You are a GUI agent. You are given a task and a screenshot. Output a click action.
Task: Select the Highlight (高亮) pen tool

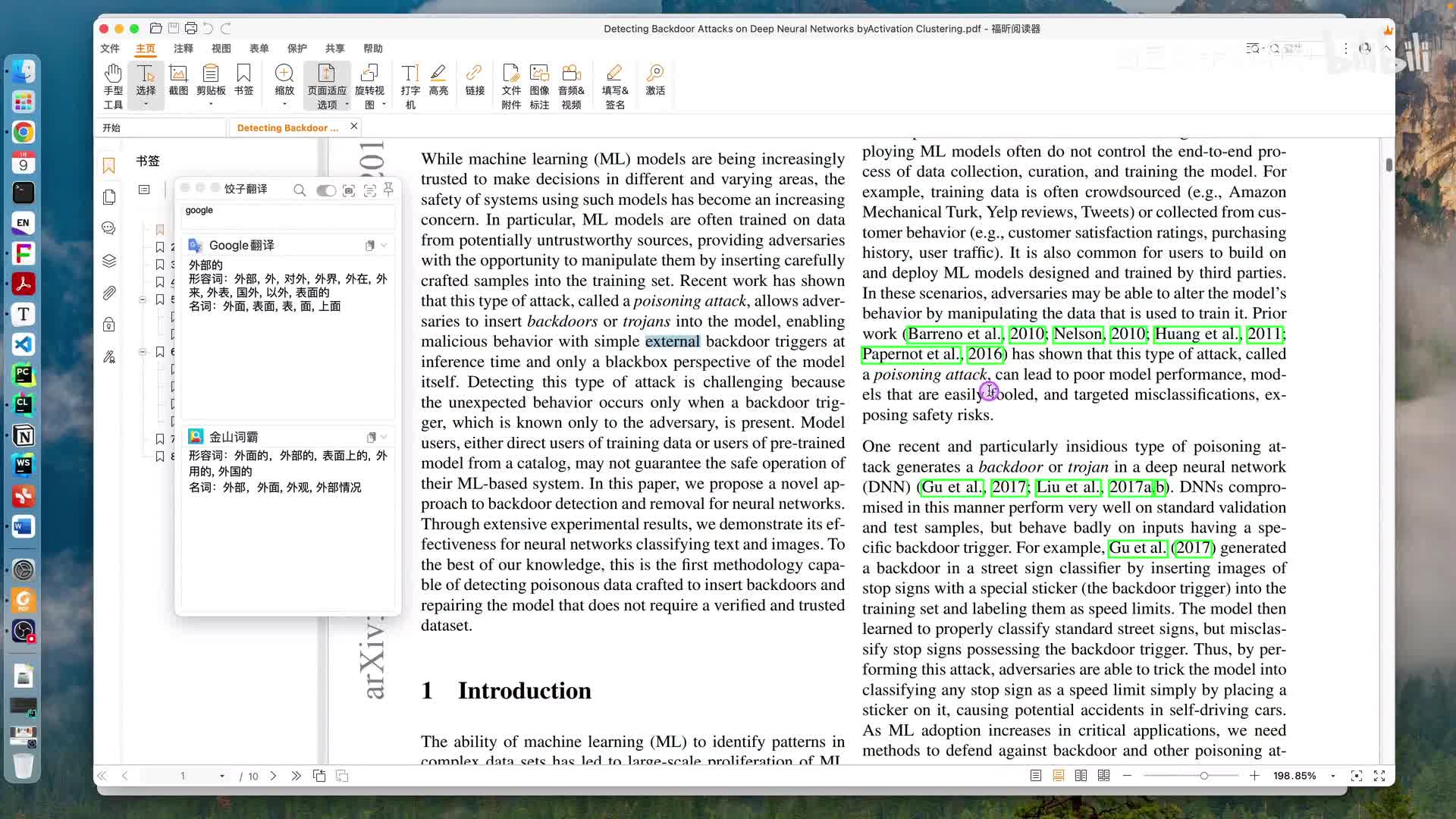(438, 80)
